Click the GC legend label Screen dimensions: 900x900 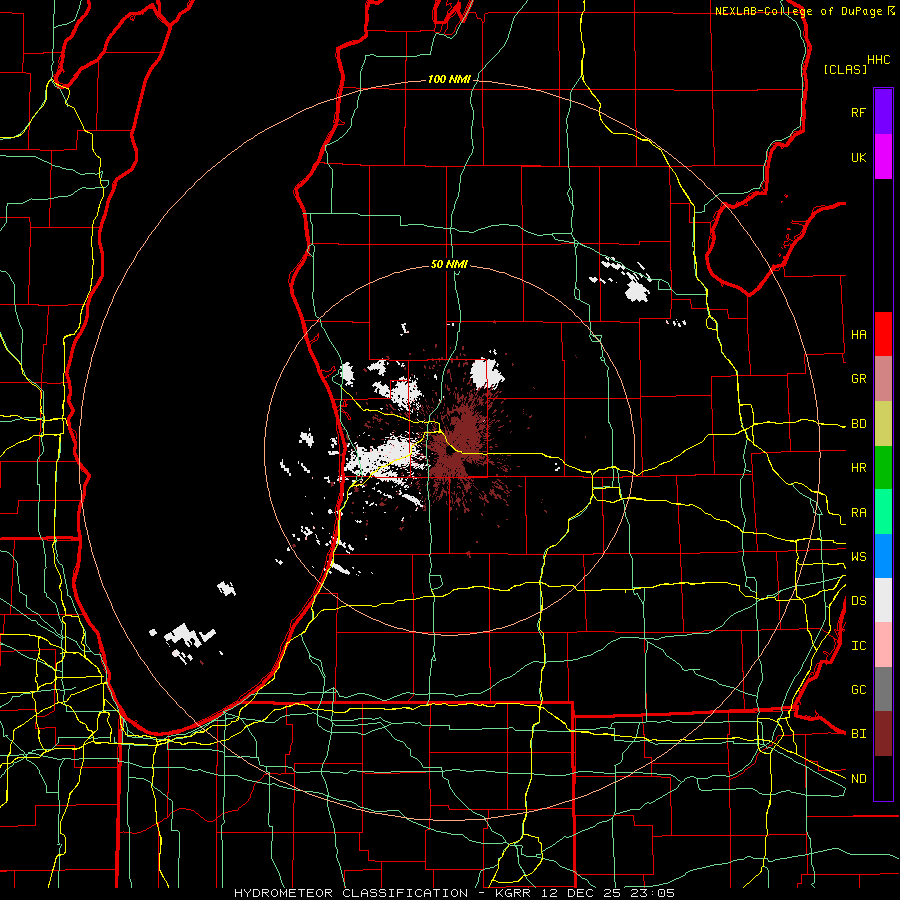point(858,690)
